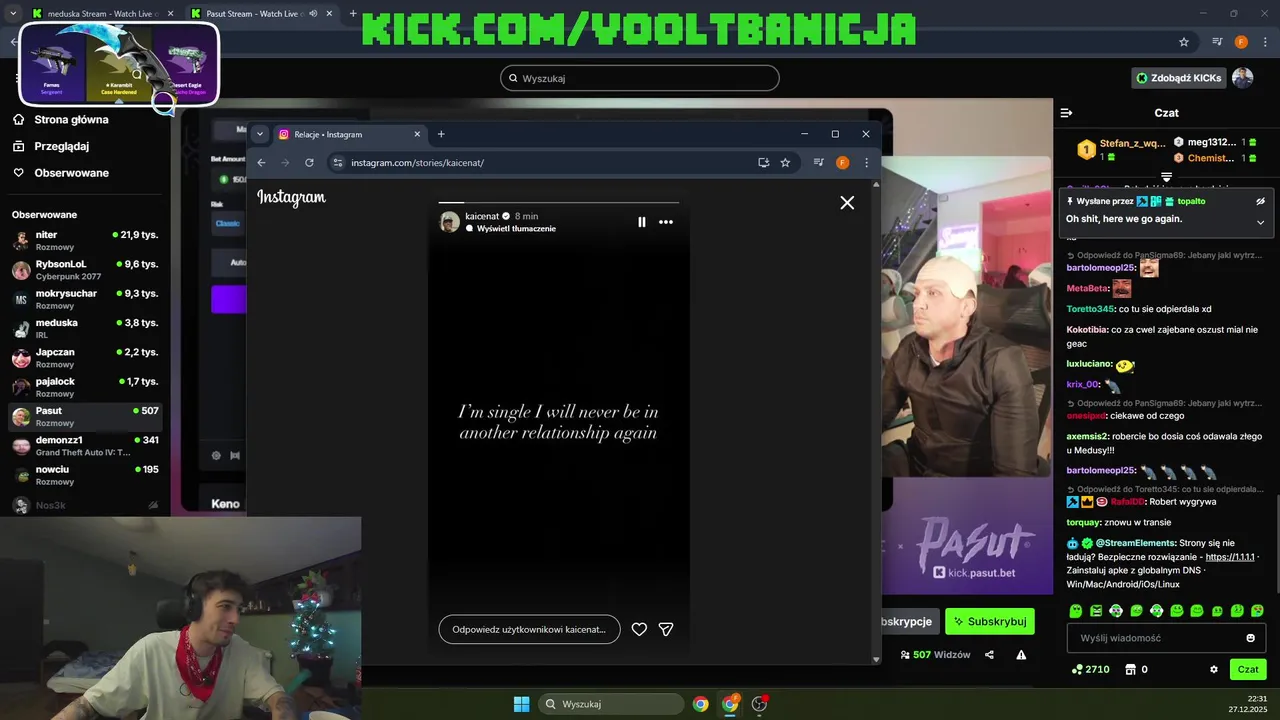The width and height of the screenshot is (1280, 720).
Task: Open background browser tab list dropdown
Action: 11,14
